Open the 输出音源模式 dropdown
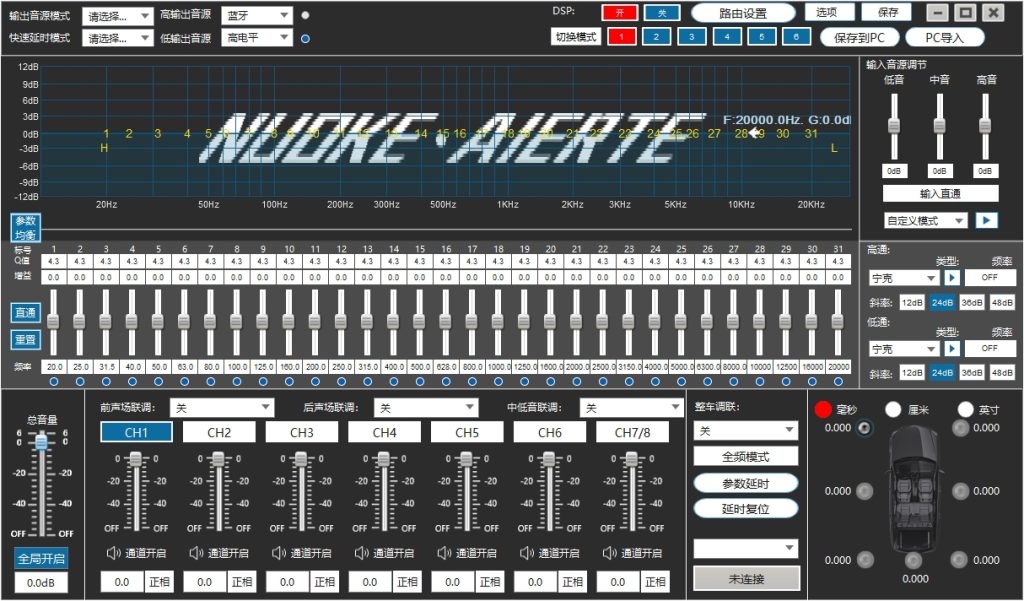The height and width of the screenshot is (601, 1024). coord(118,16)
